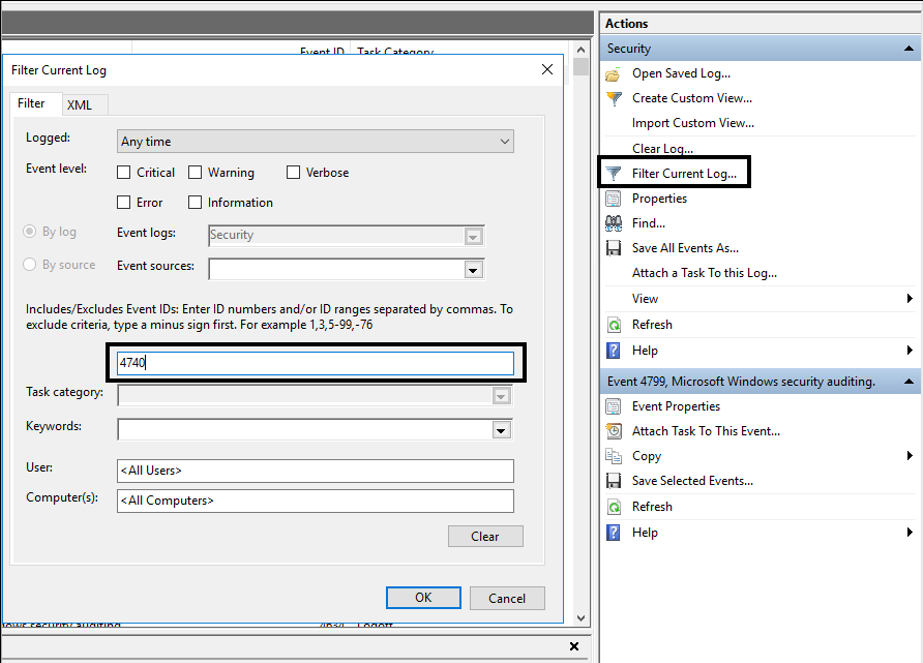Check the Warning event level box
Image resolution: width=923 pixels, height=663 pixels.
tap(195, 173)
